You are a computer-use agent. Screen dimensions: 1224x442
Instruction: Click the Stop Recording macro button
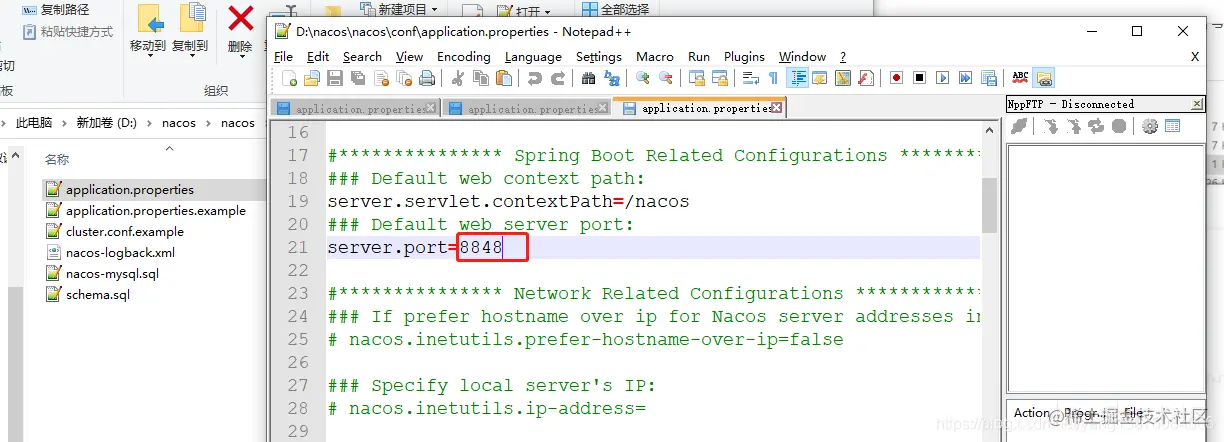click(x=919, y=78)
